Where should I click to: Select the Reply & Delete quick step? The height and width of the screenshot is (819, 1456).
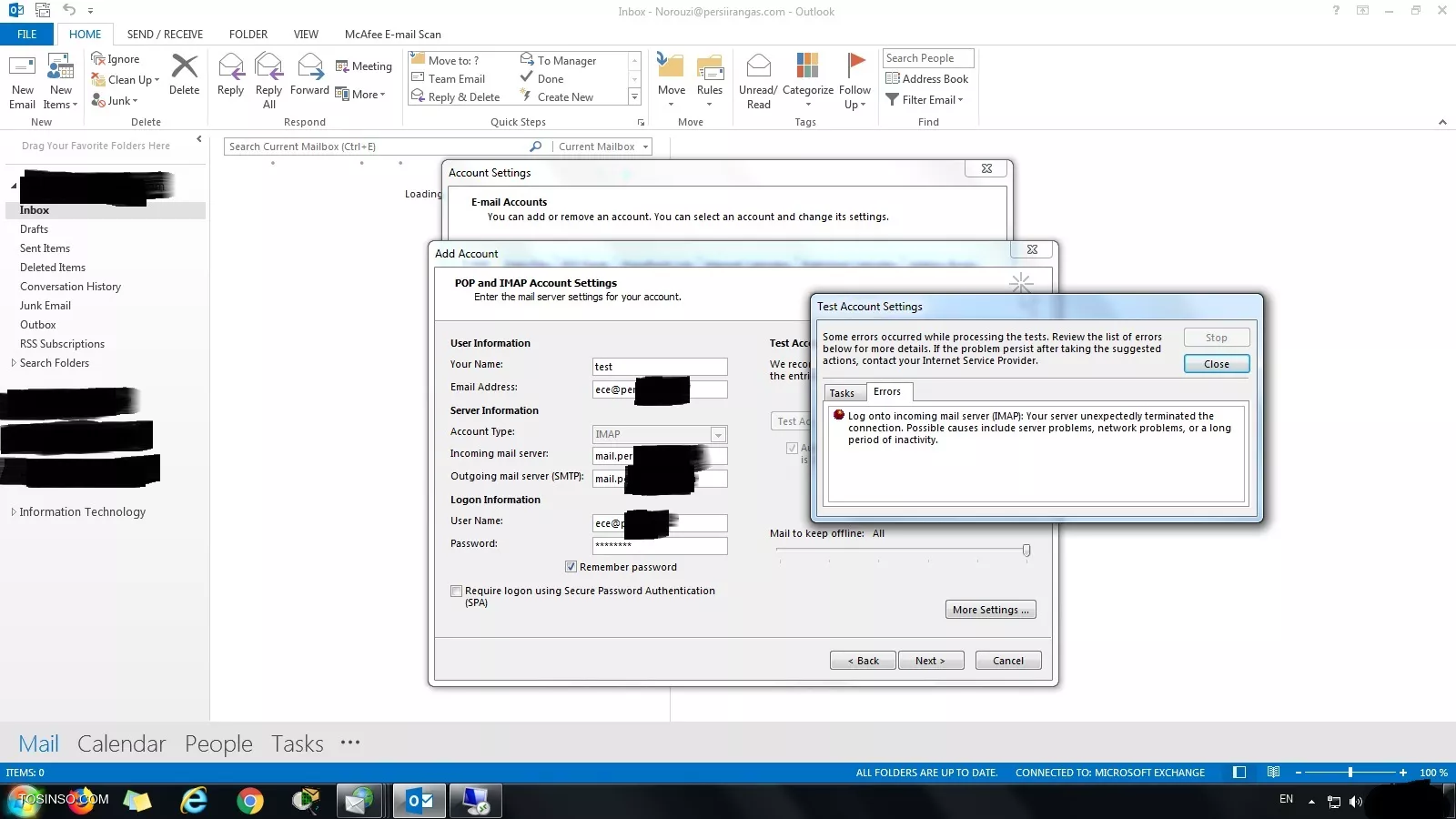(x=456, y=97)
